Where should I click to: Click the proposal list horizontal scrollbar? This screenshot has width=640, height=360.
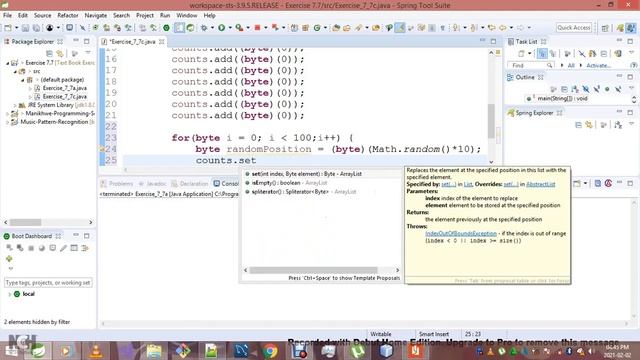coord(313,270)
